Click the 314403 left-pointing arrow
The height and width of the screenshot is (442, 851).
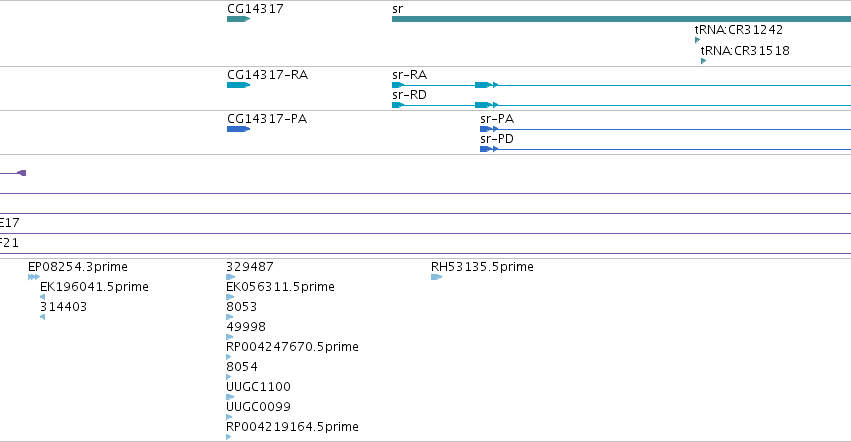(x=42, y=317)
